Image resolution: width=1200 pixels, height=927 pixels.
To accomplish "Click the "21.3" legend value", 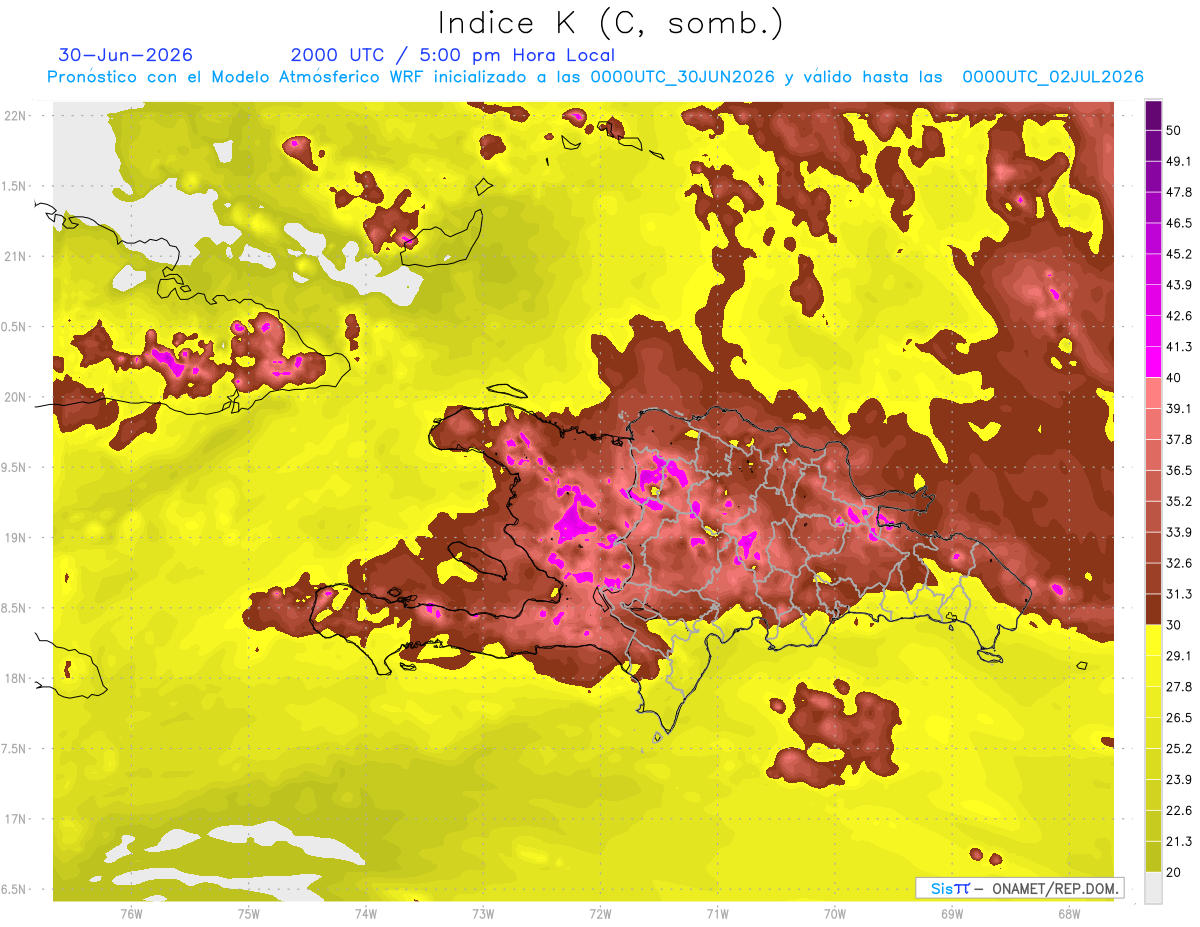I will tap(1180, 842).
